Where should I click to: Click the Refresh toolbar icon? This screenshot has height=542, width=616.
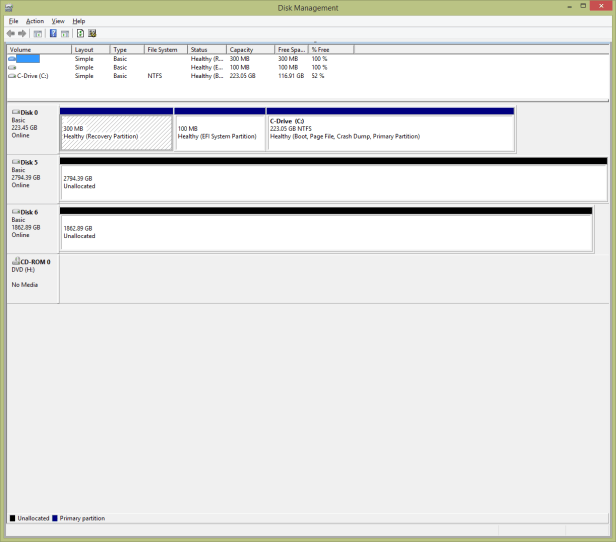[x=80, y=33]
